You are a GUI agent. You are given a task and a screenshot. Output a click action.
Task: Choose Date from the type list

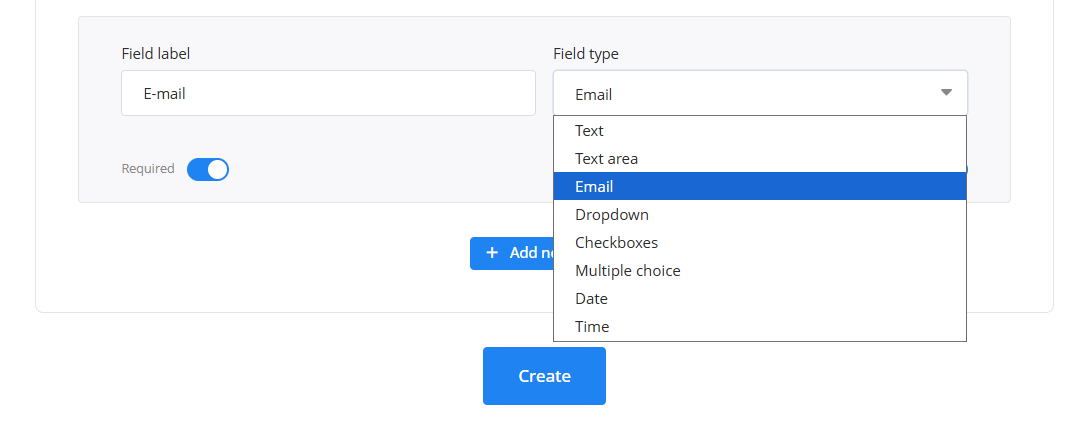click(760, 299)
